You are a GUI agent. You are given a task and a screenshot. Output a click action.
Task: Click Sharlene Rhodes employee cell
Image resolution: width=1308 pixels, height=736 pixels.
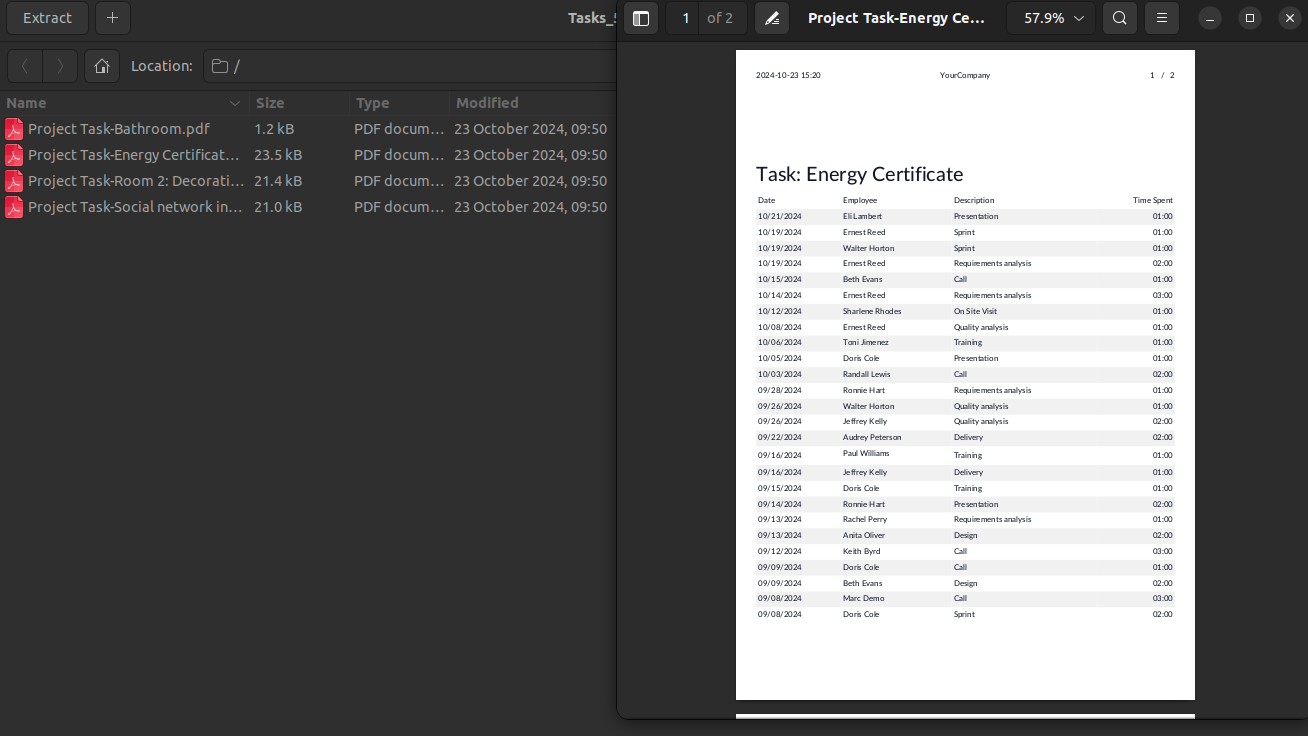(x=872, y=311)
